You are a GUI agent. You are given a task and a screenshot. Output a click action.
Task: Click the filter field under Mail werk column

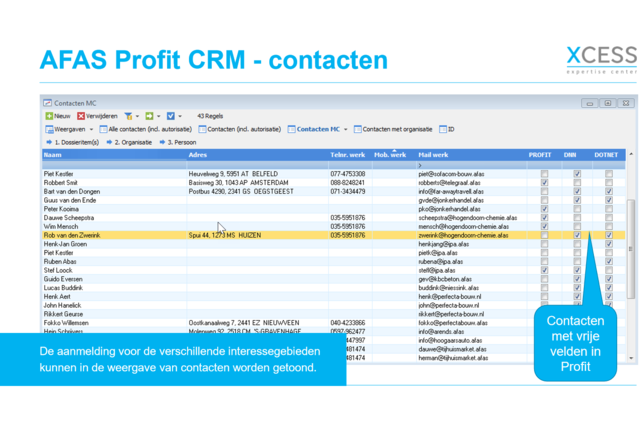coord(471,165)
